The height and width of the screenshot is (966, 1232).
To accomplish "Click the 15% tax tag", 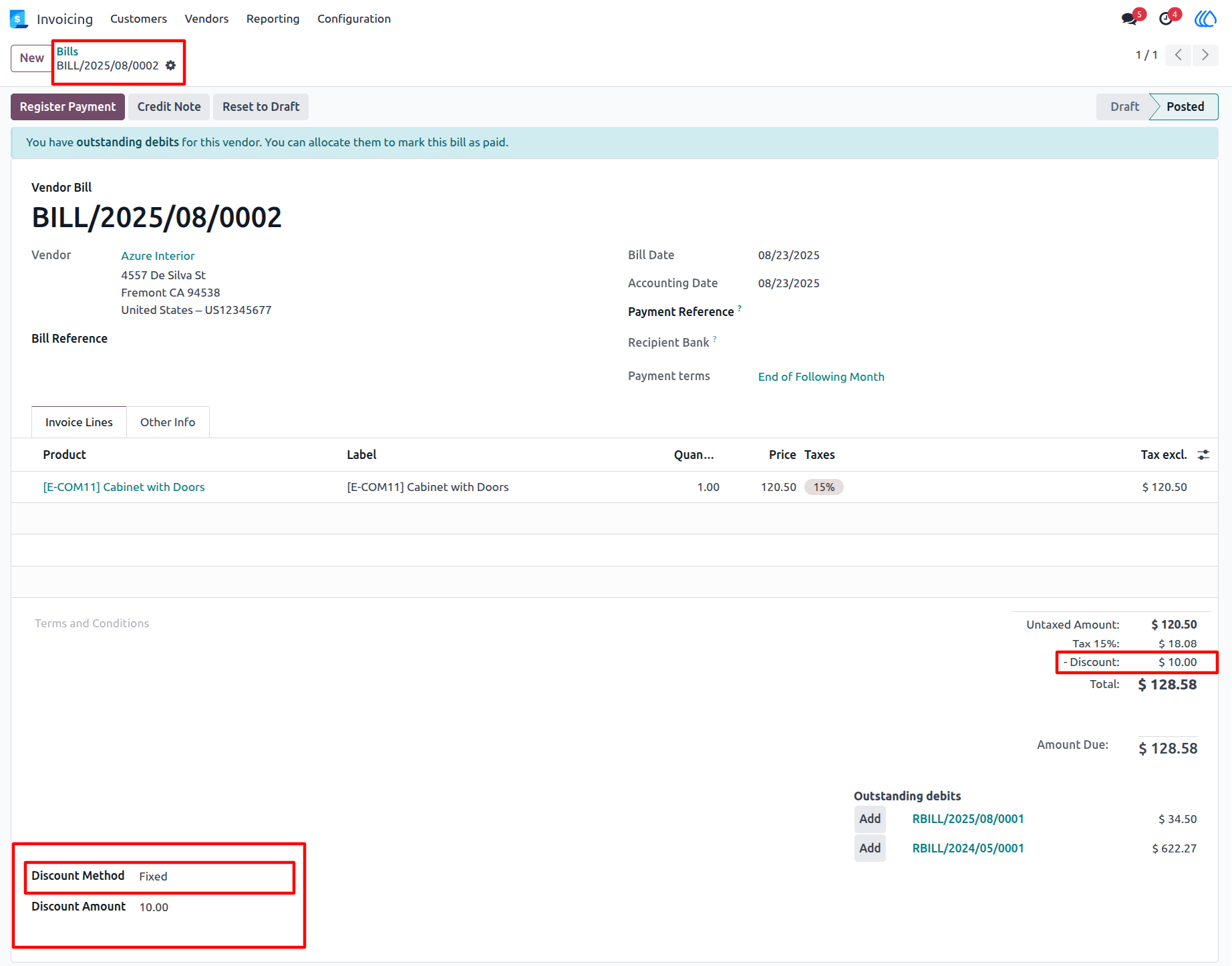I will (824, 487).
